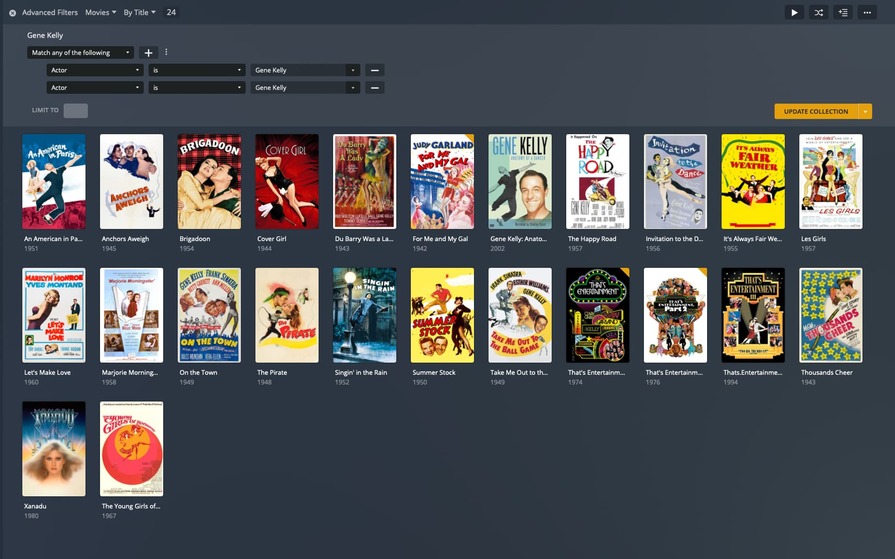
Task: Open the On the Town poster
Action: (209, 315)
